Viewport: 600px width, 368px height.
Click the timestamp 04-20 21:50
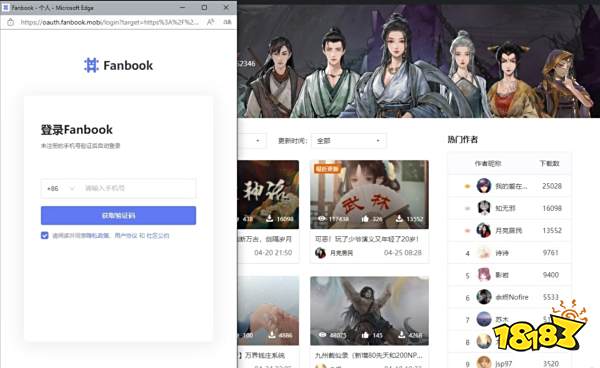pyautogui.click(x=273, y=252)
